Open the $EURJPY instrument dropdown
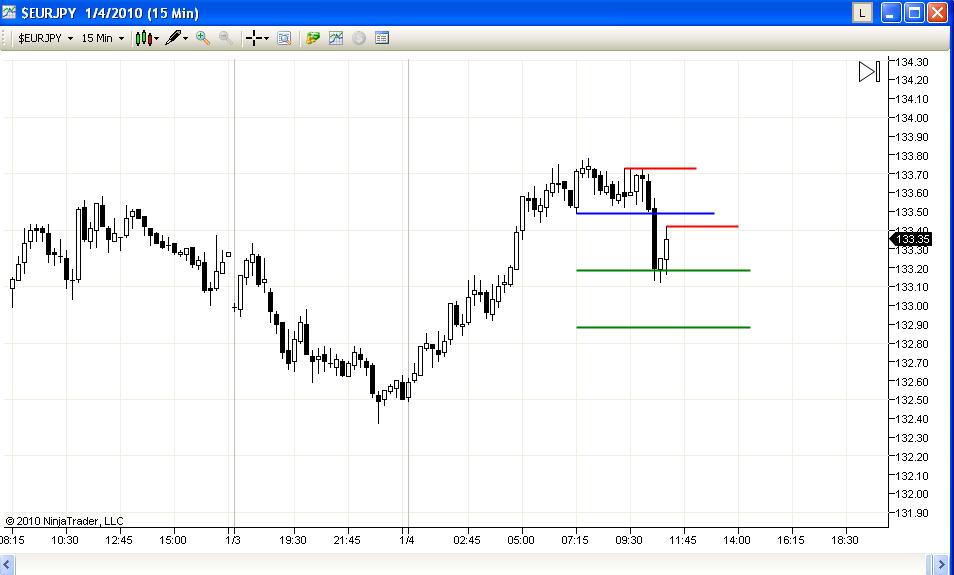This screenshot has width=954, height=575. click(x=46, y=38)
